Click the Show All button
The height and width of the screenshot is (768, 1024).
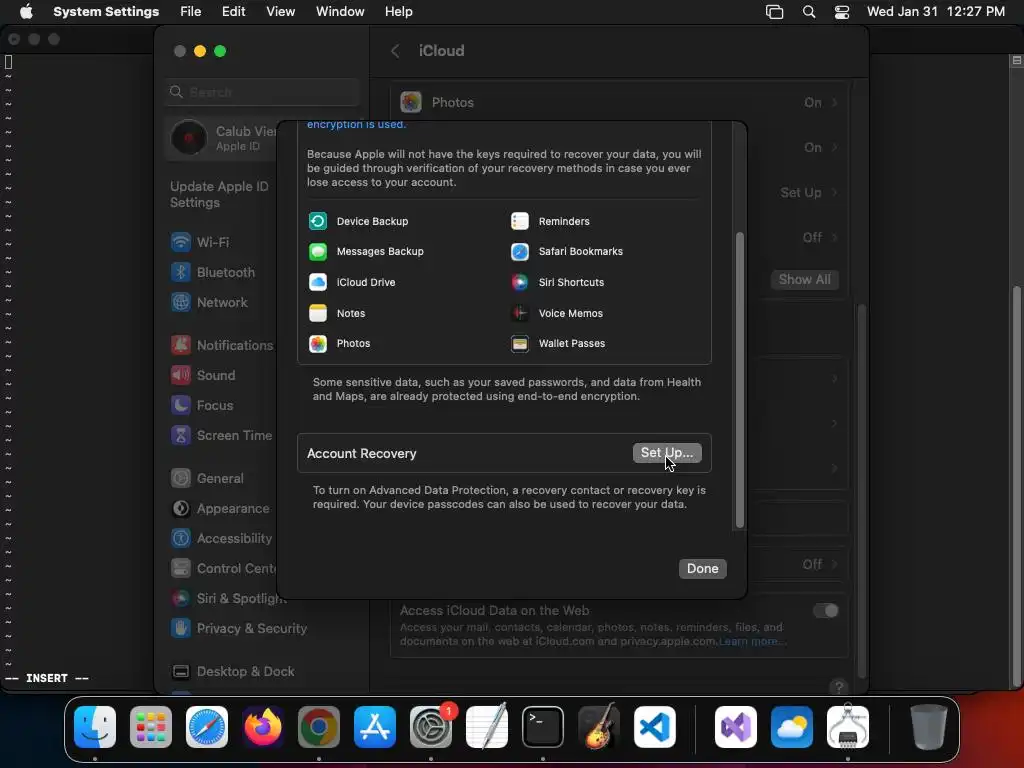click(x=804, y=280)
